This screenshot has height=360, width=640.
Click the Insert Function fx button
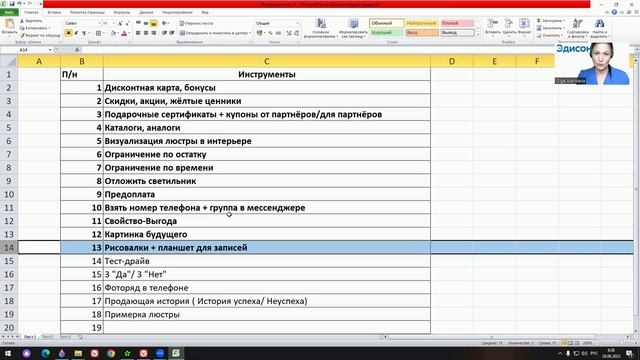coord(77,49)
